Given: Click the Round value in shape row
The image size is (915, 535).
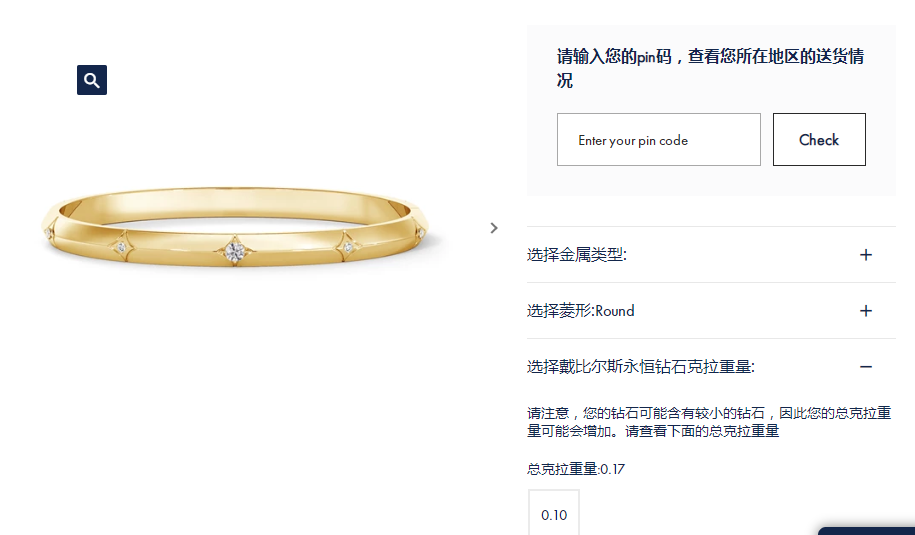Looking at the screenshot, I should 614,311.
